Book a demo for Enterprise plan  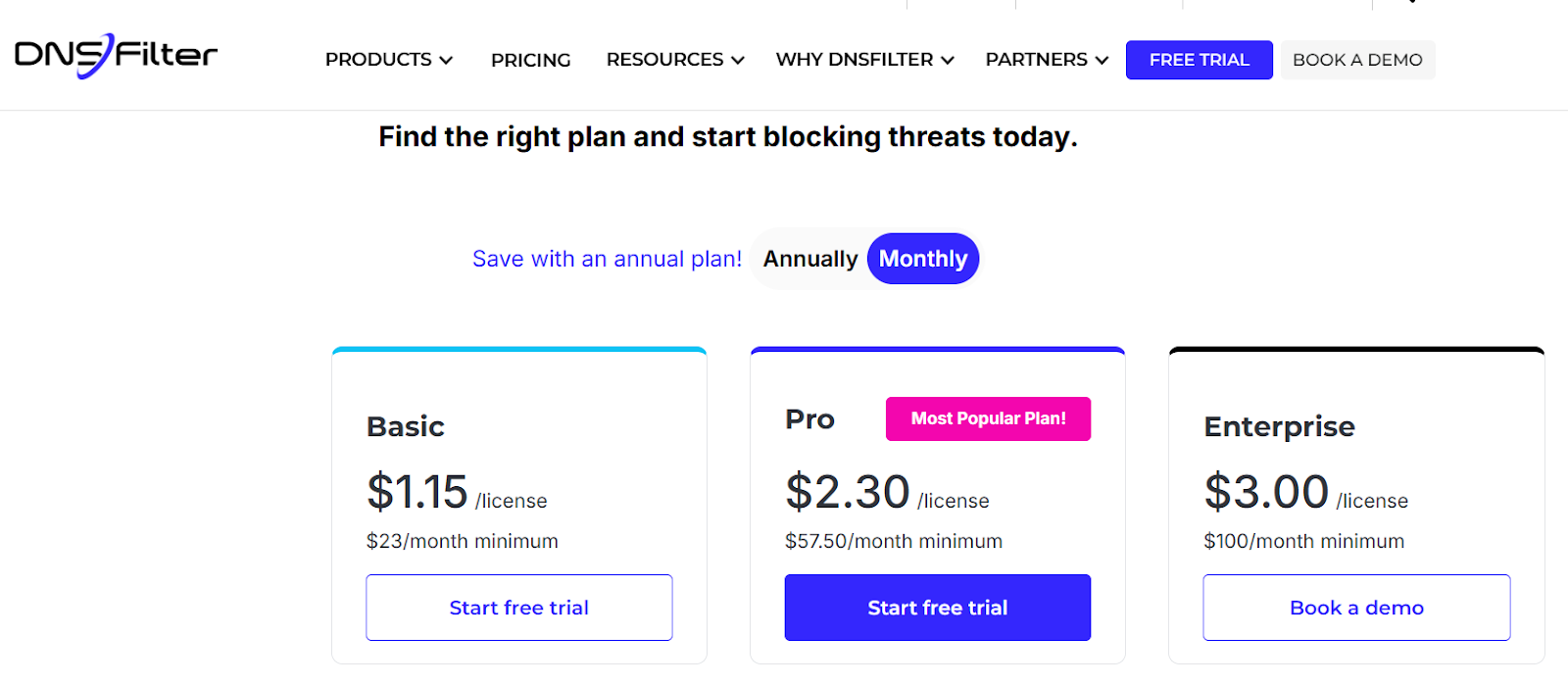click(x=1356, y=608)
